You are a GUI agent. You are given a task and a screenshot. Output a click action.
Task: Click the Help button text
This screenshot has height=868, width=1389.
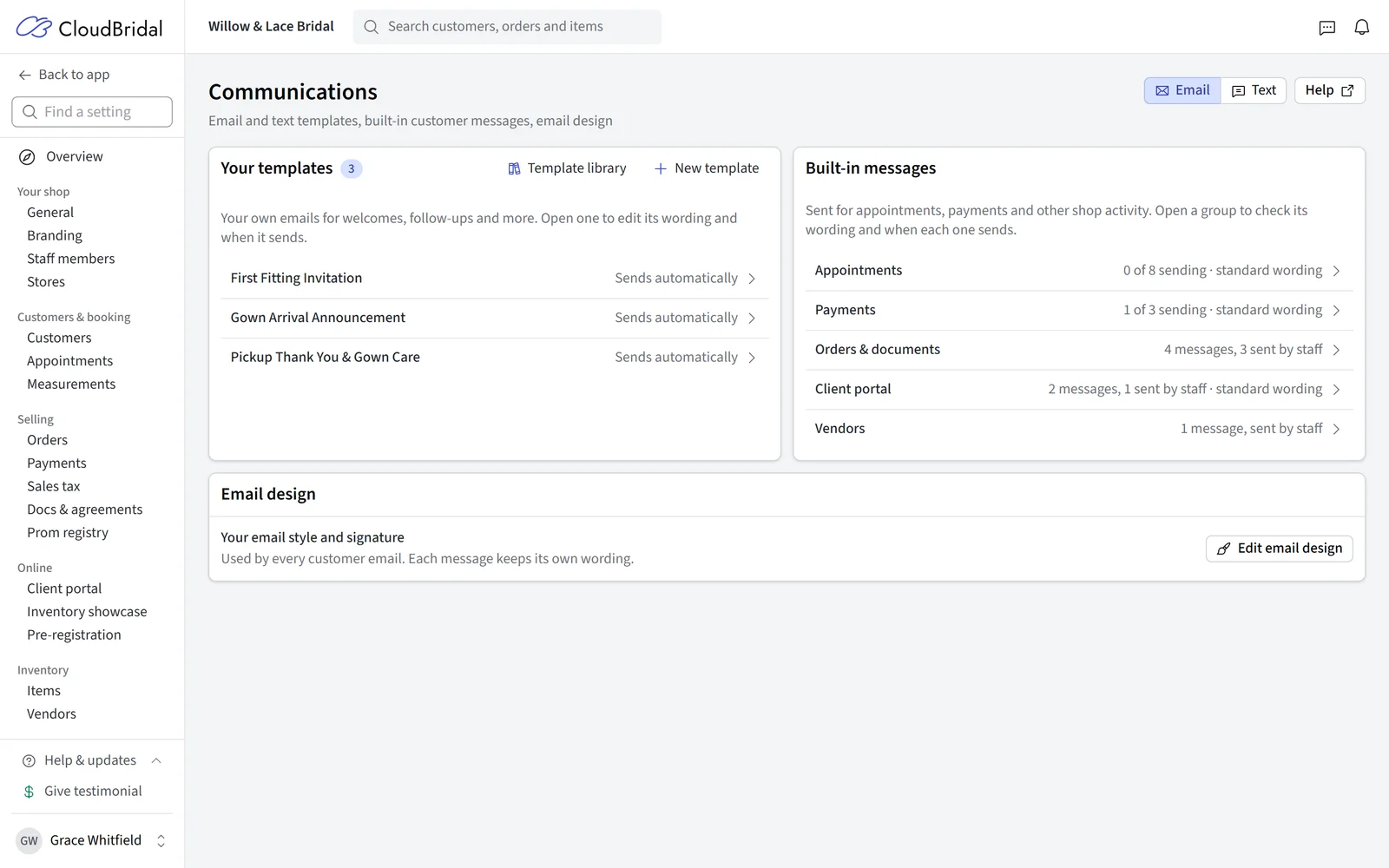coord(1319,90)
